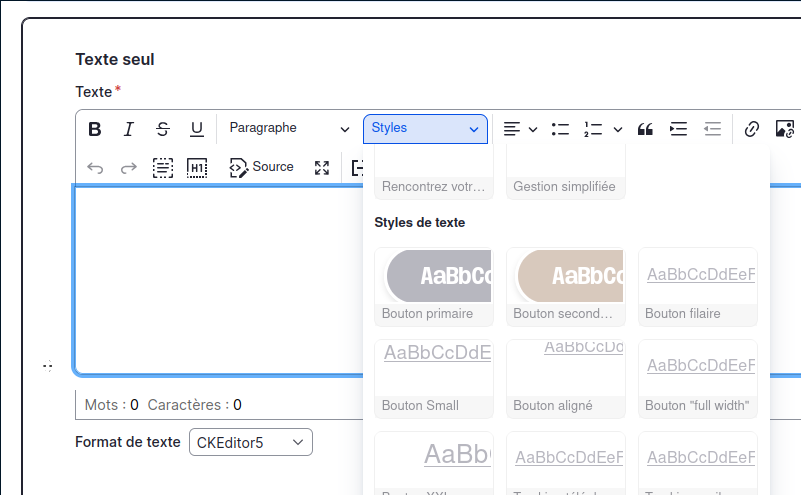Open the Paragraphe heading dropdown
Viewport: 801px width, 495px height.
coord(289,129)
